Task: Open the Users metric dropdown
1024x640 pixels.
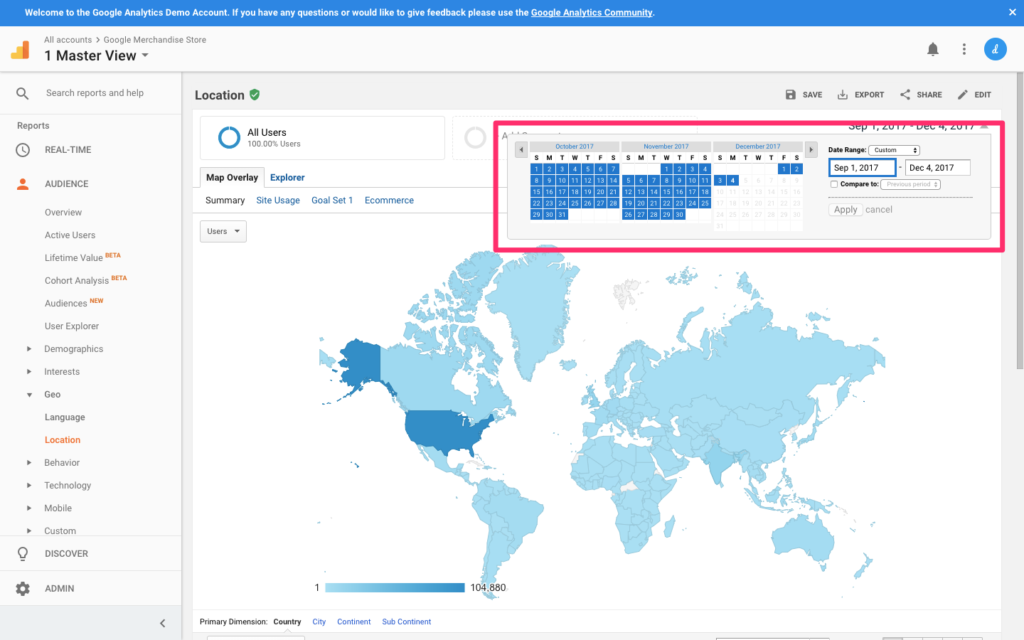Action: 223,231
